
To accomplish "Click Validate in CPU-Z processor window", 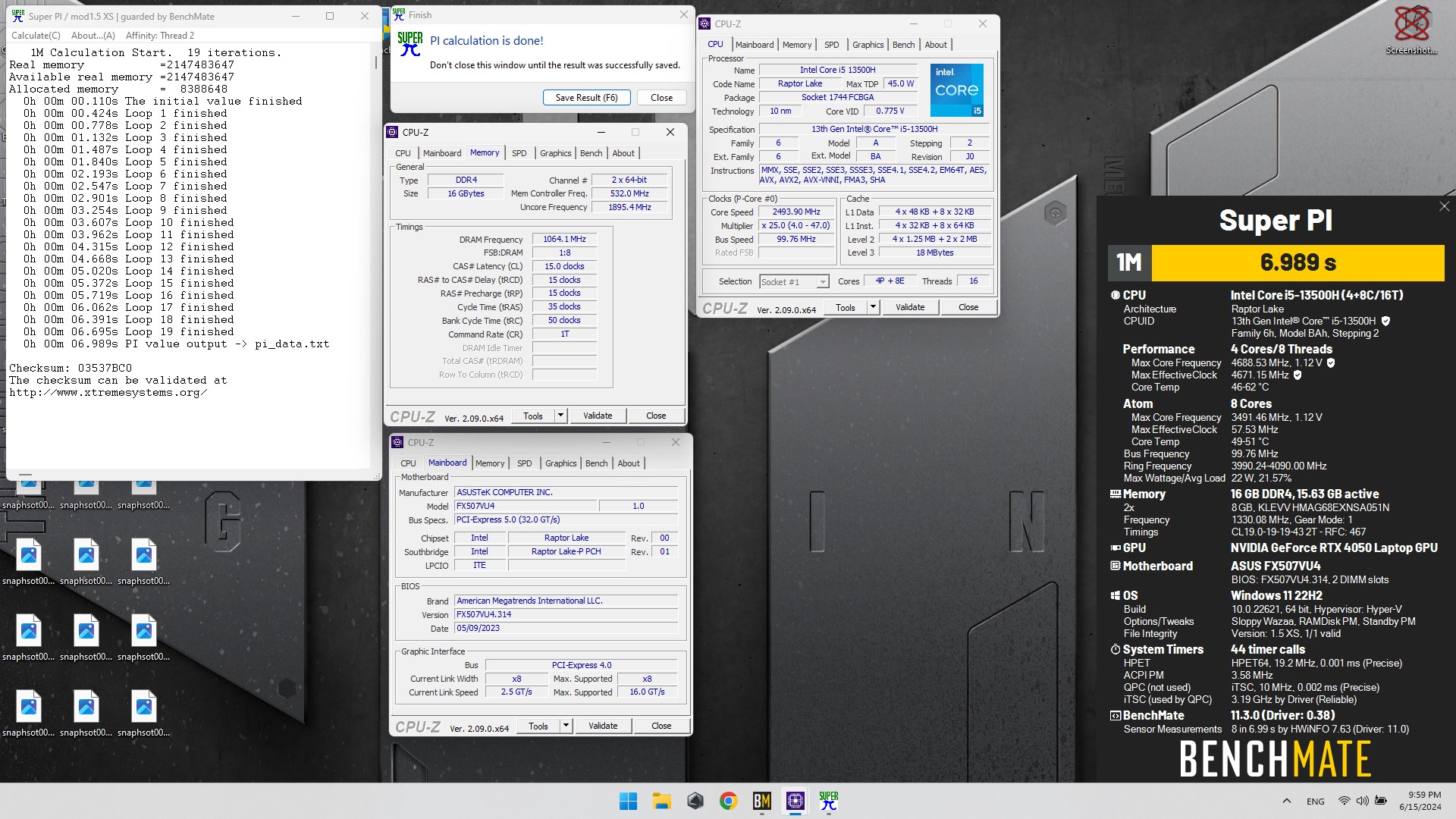I will click(910, 307).
